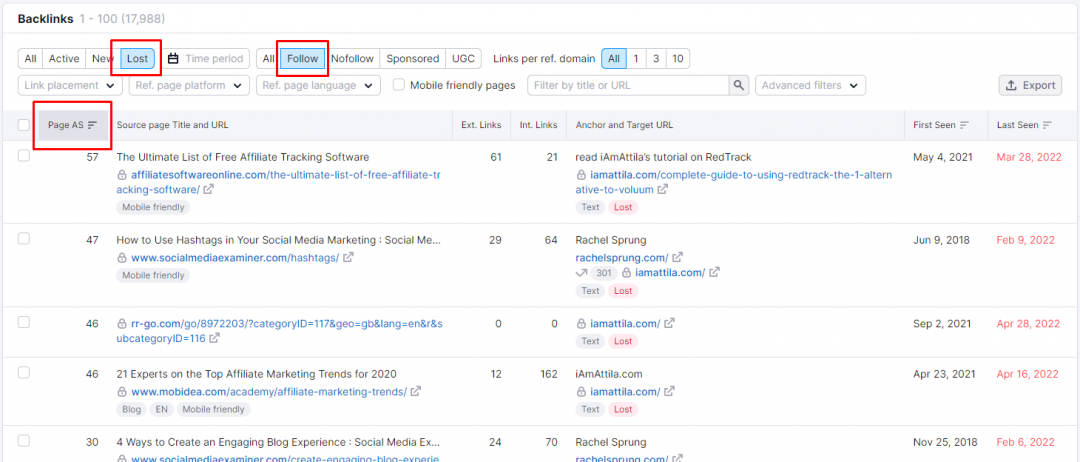Screen dimensions: 1080x462
Task: Select the Active backlinks tab
Action: (x=64, y=59)
